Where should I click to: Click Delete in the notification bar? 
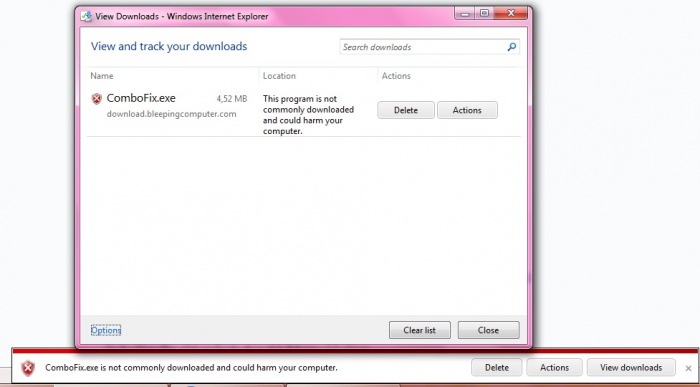[496, 368]
